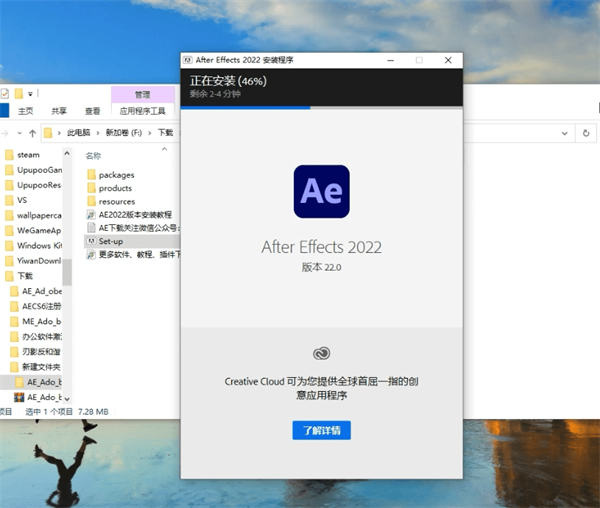Image resolution: width=600 pixels, height=508 pixels.
Task: Click the up-directory arrow in Explorer
Action: point(33,133)
